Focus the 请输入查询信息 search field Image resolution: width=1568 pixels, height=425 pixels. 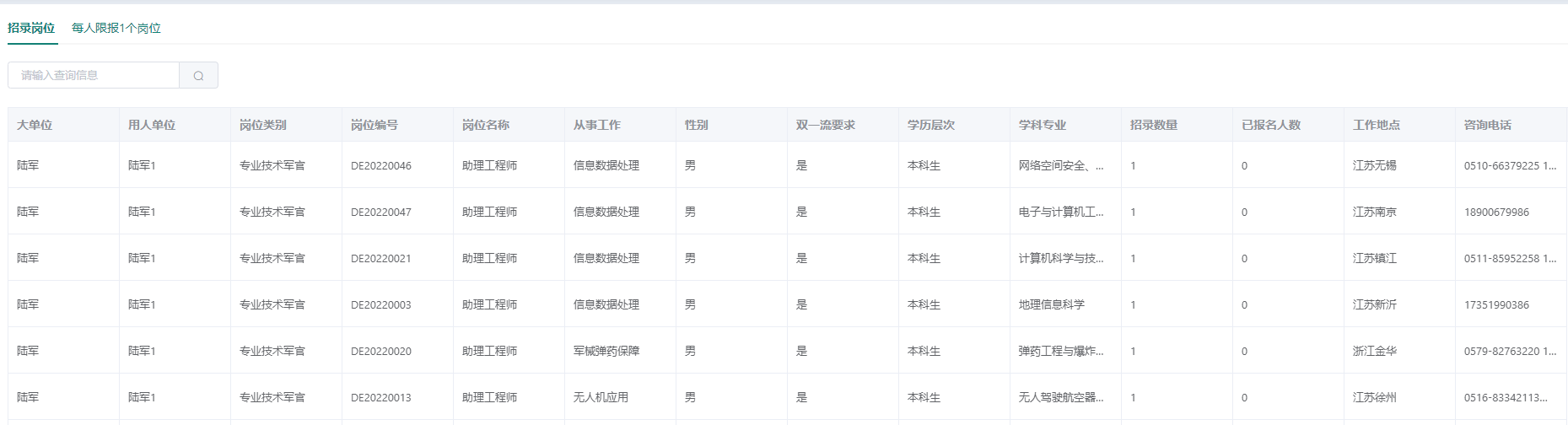point(93,76)
